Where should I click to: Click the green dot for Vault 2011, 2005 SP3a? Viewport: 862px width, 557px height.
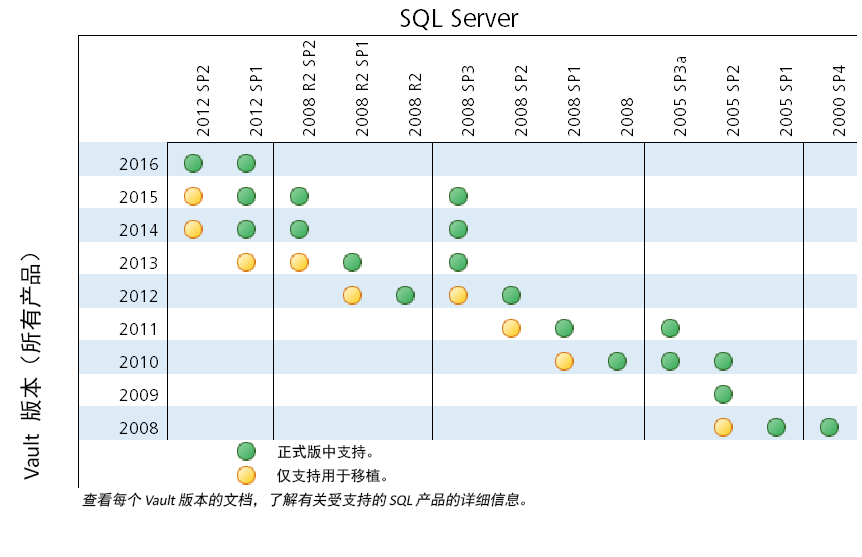click(670, 328)
